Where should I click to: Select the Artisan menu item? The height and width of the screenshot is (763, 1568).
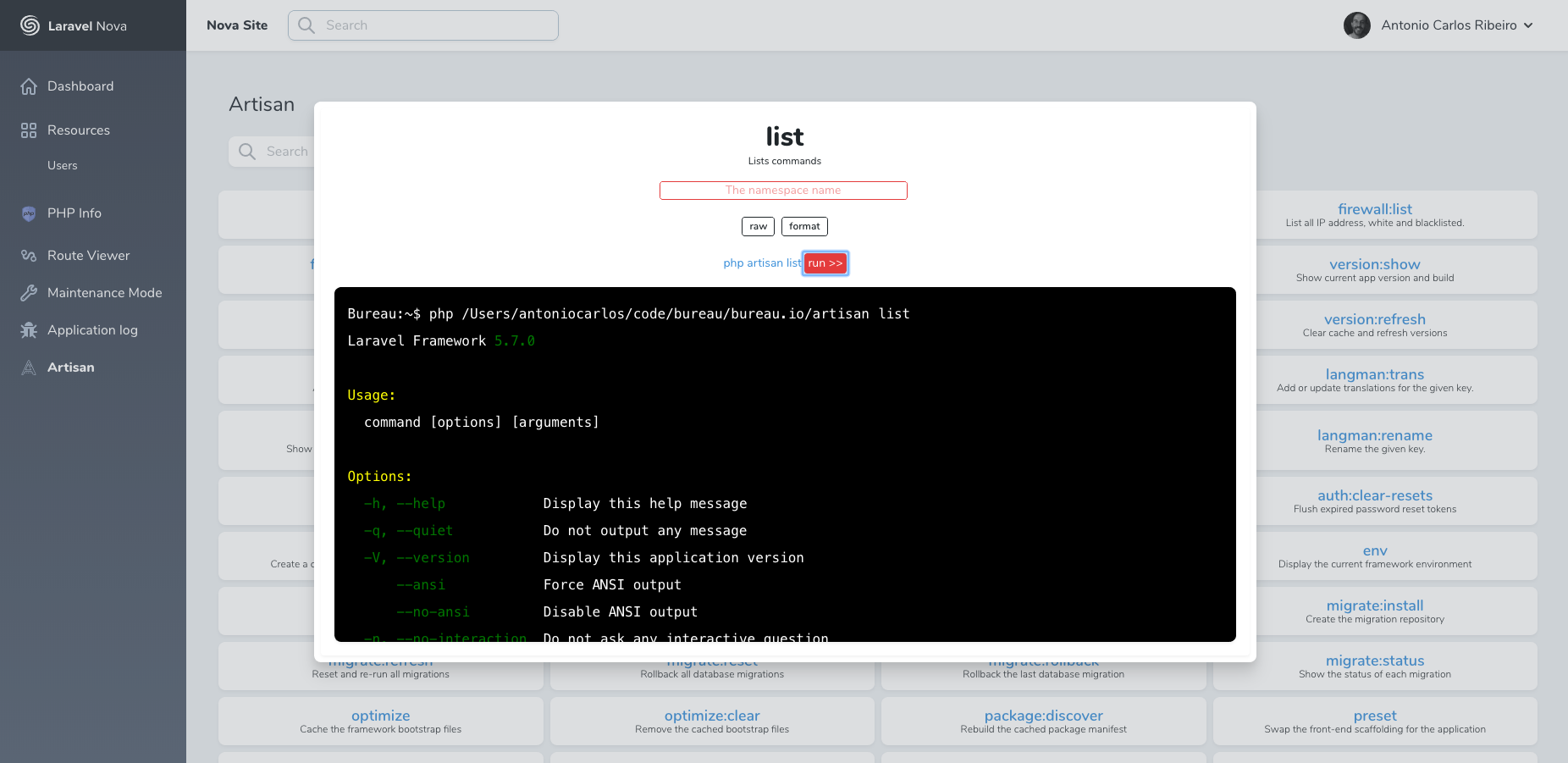click(x=71, y=368)
